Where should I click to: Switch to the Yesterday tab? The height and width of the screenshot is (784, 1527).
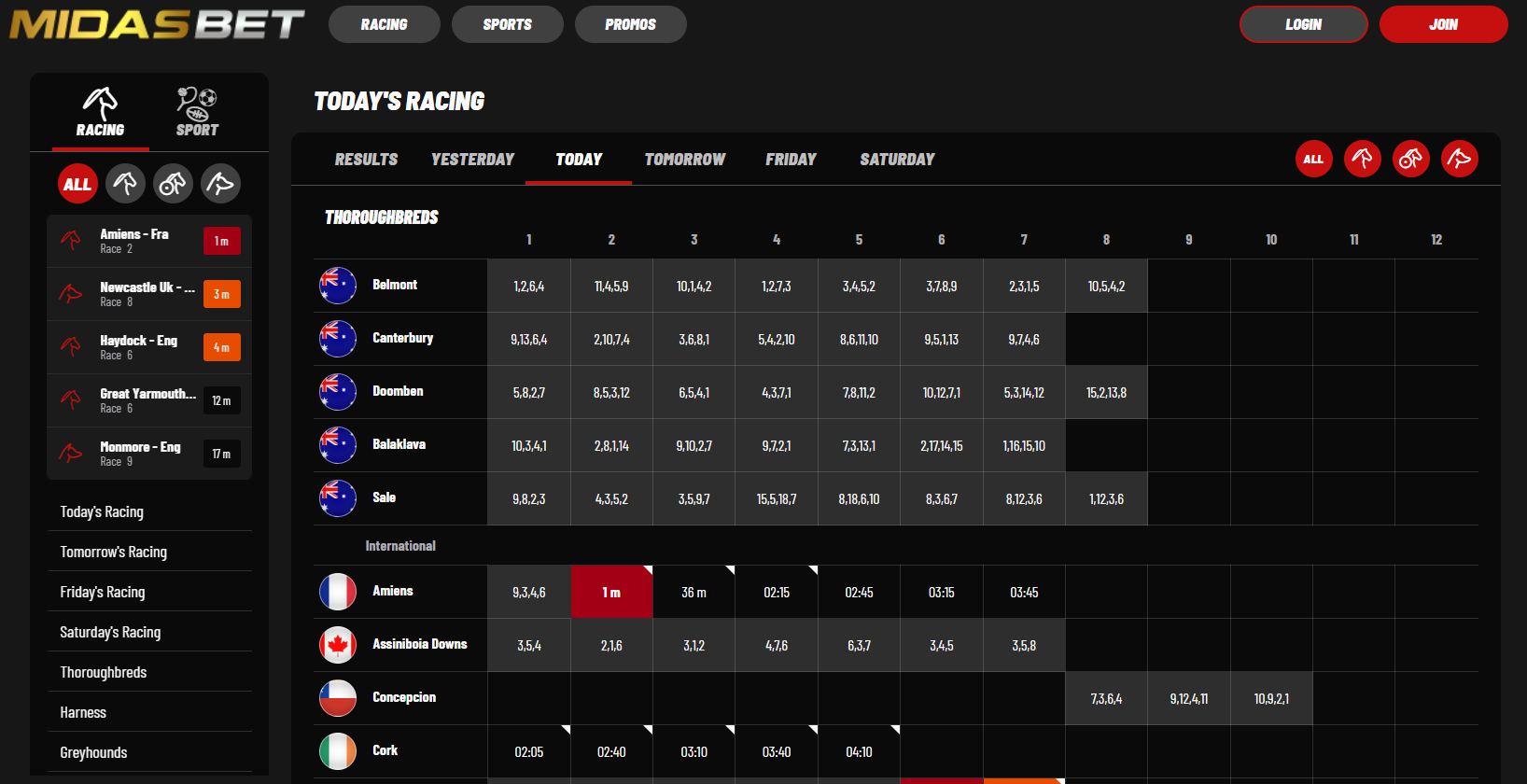472,160
